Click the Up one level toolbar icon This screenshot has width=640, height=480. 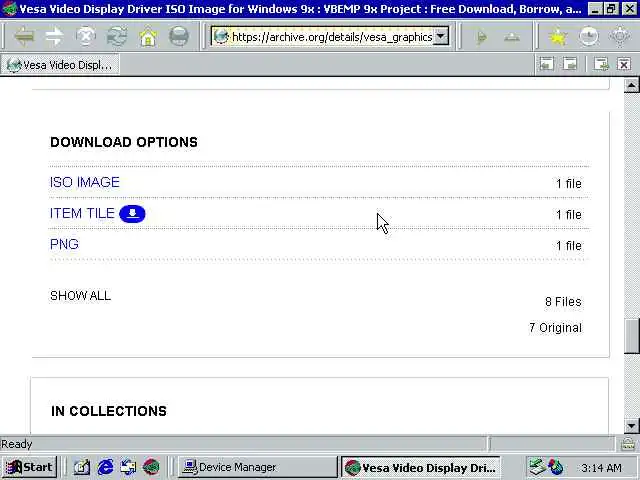(x=512, y=37)
